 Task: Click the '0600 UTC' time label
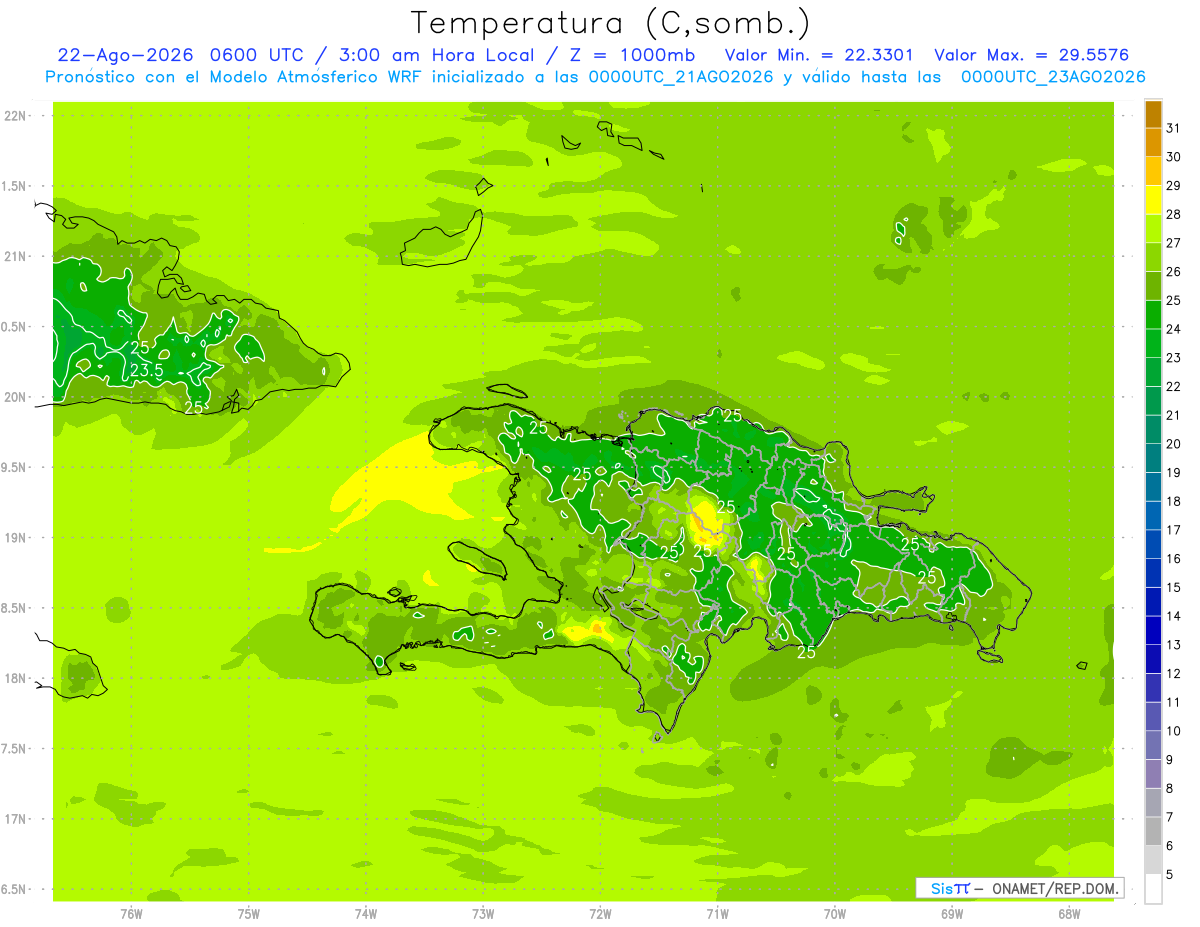coord(260,55)
